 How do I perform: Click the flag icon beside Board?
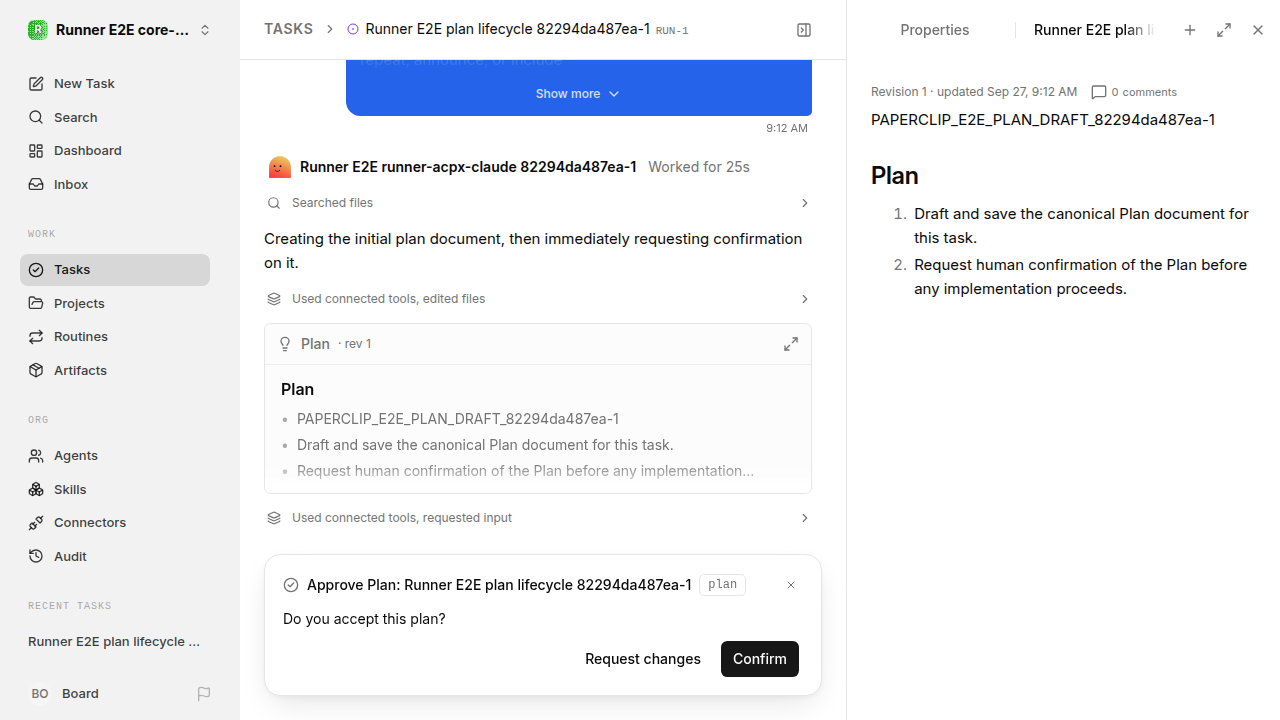click(204, 694)
